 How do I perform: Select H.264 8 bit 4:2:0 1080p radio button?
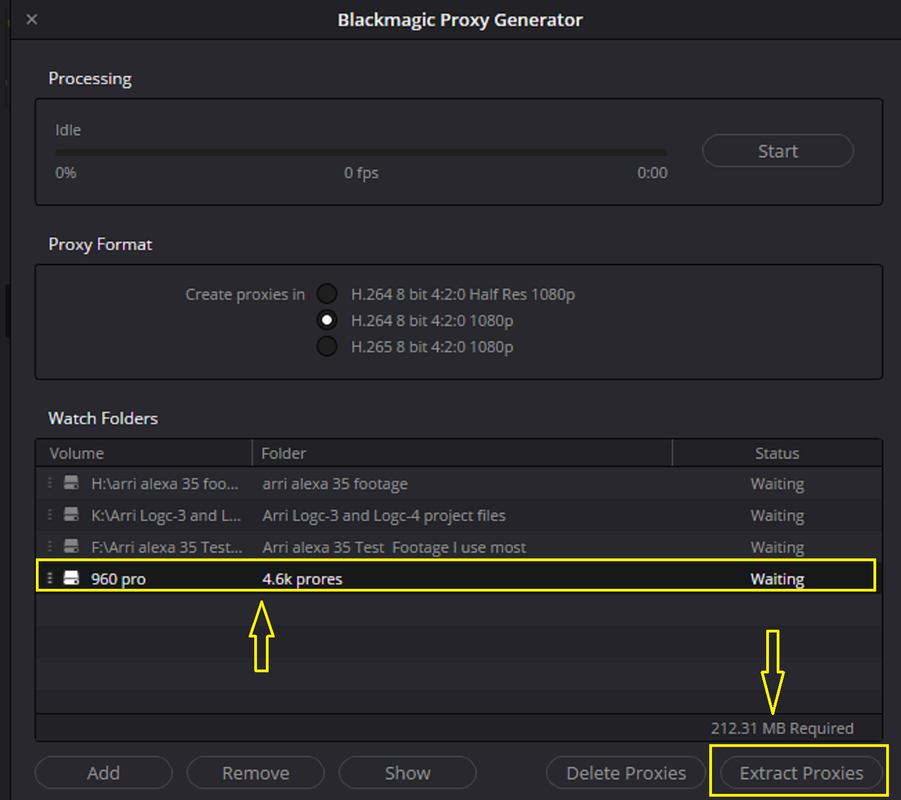[x=327, y=320]
